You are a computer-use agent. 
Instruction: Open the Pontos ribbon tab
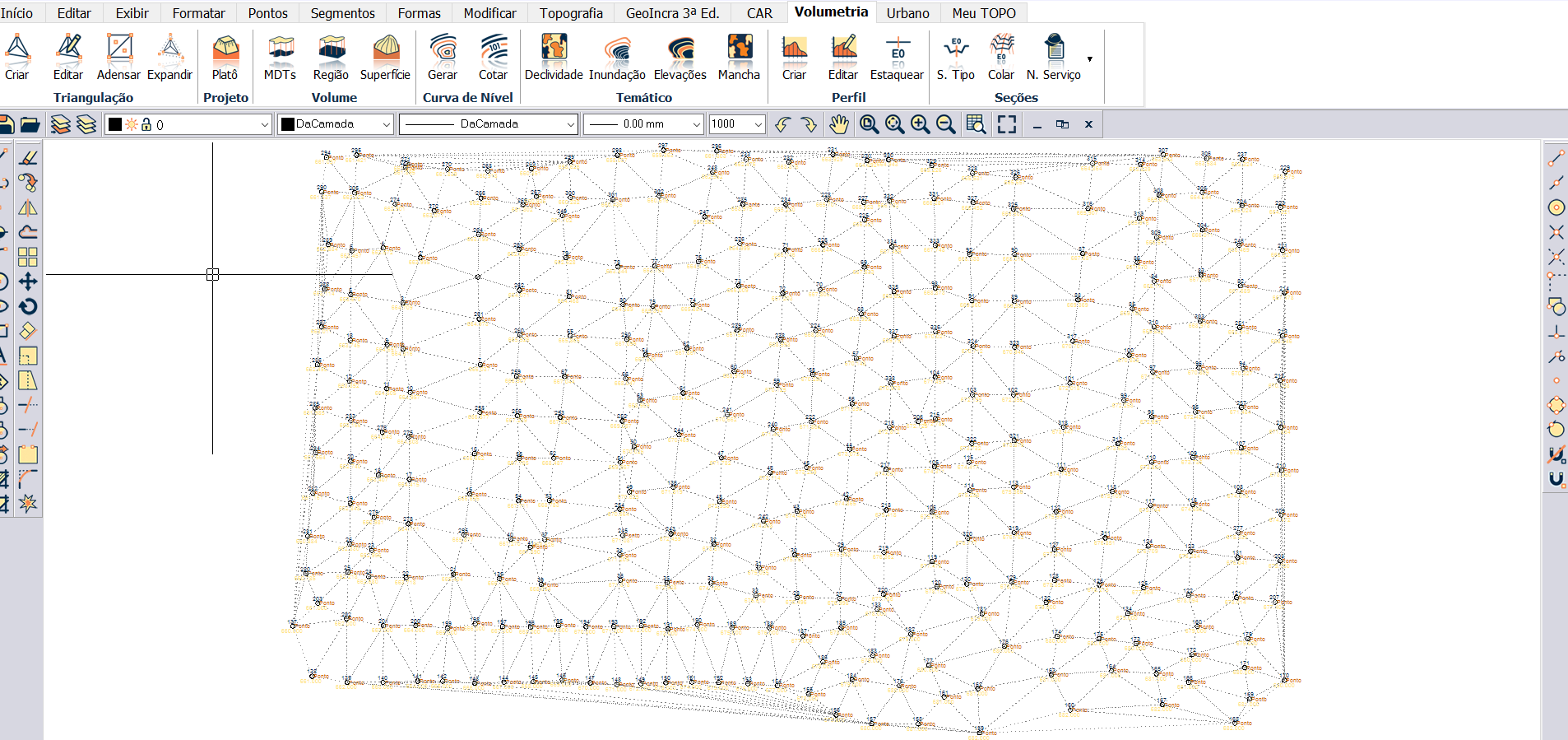267,13
